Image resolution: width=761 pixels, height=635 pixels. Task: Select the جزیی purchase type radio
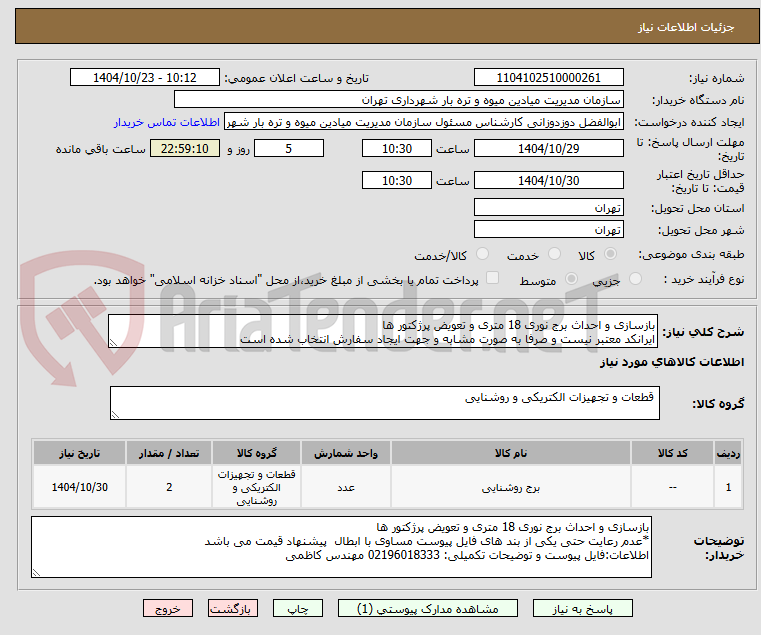(x=635, y=279)
